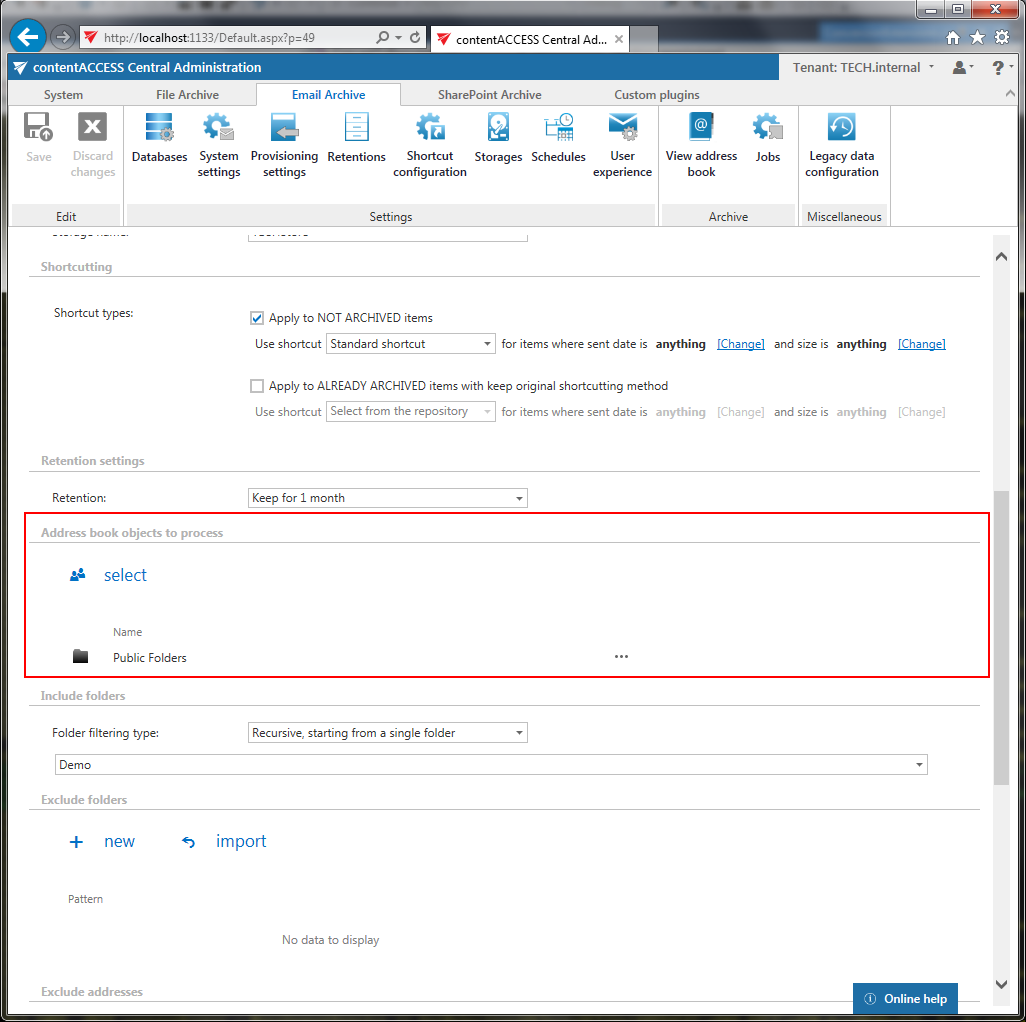Open the browser Tools gear

1002,37
